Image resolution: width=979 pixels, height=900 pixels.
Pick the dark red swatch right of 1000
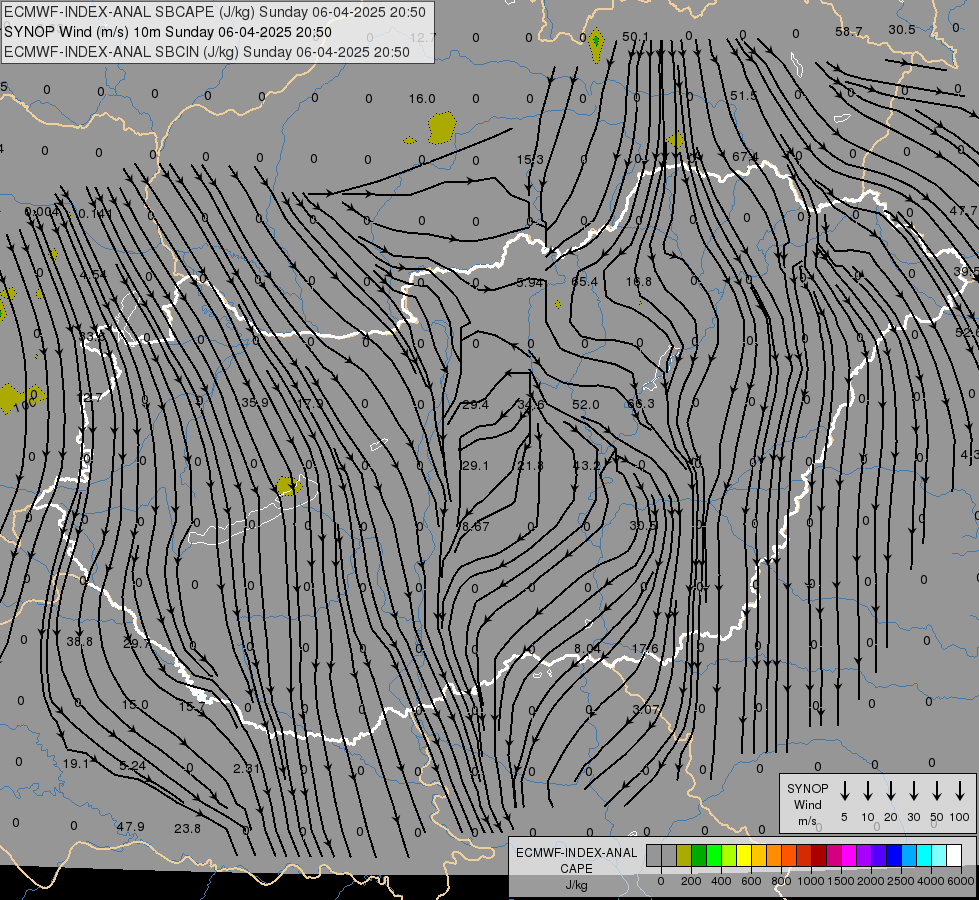click(819, 856)
